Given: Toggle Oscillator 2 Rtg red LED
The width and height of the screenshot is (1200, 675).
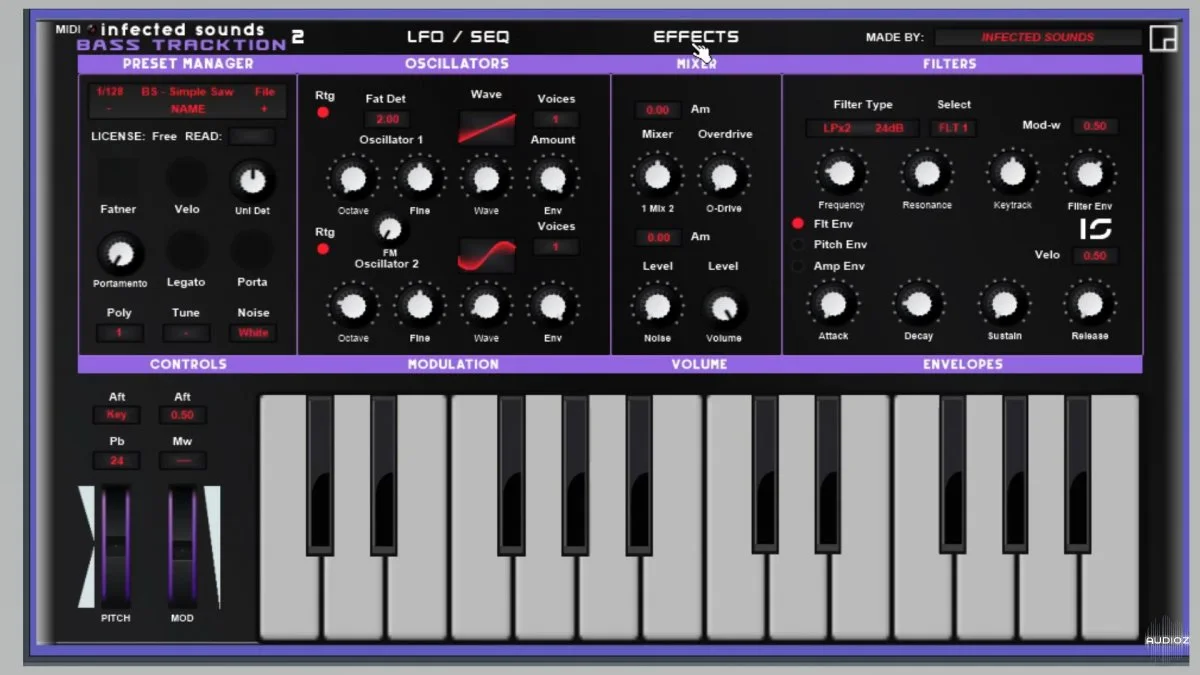Looking at the screenshot, I should [x=323, y=249].
